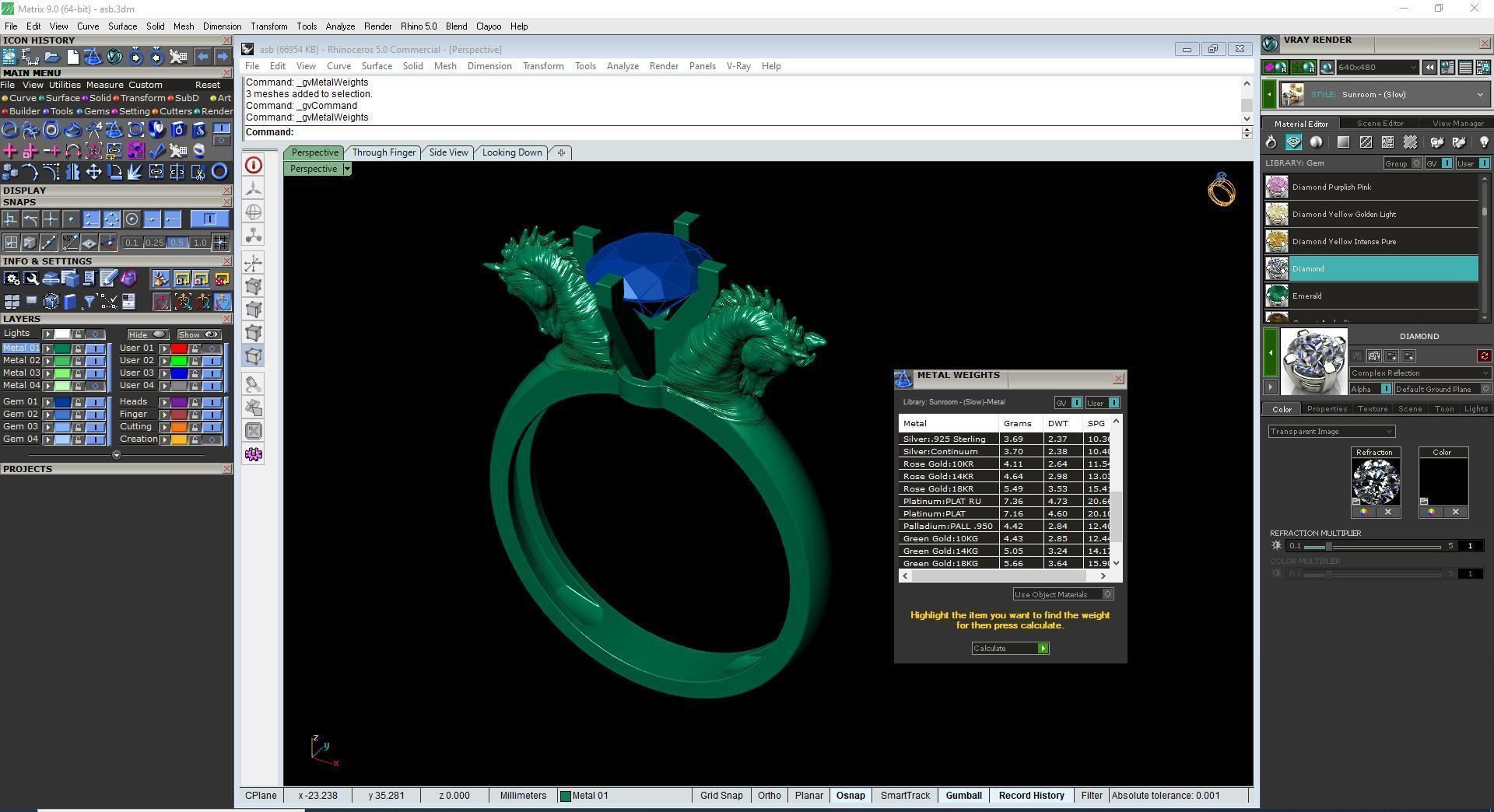Lock the Metal 02 layer

pyautogui.click(x=78, y=361)
